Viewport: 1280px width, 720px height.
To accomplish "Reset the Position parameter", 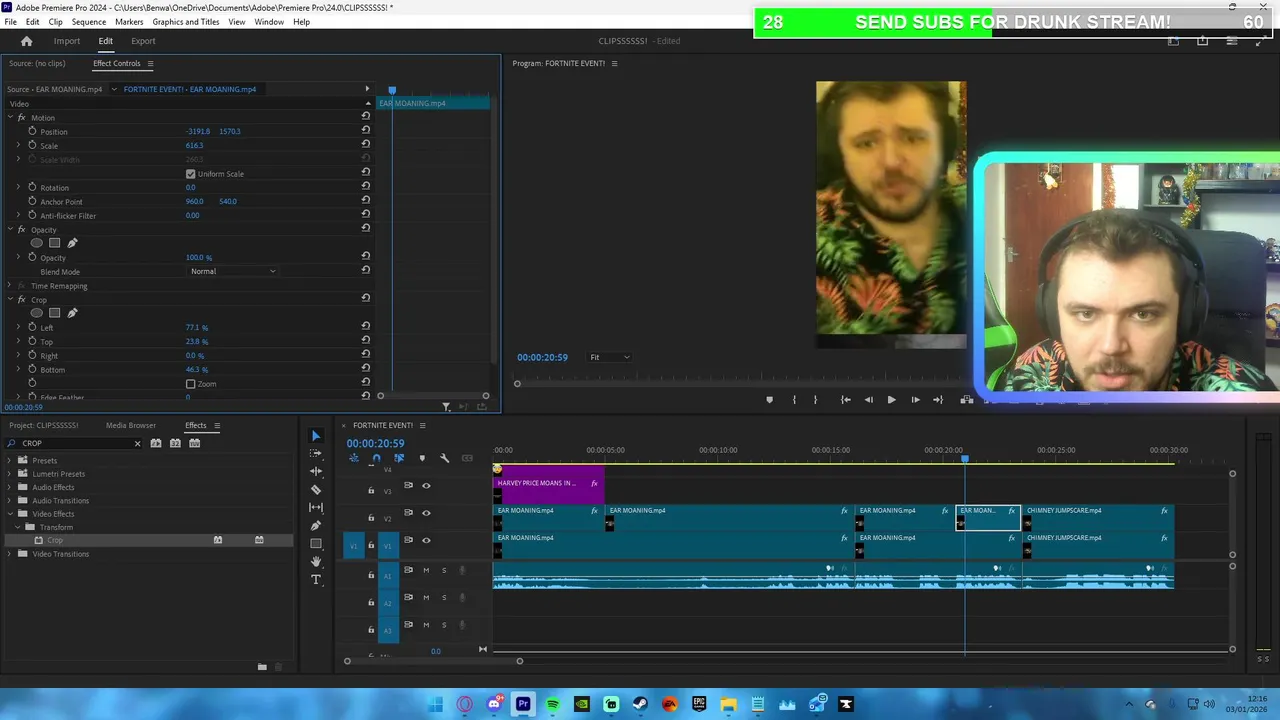I will (x=366, y=130).
